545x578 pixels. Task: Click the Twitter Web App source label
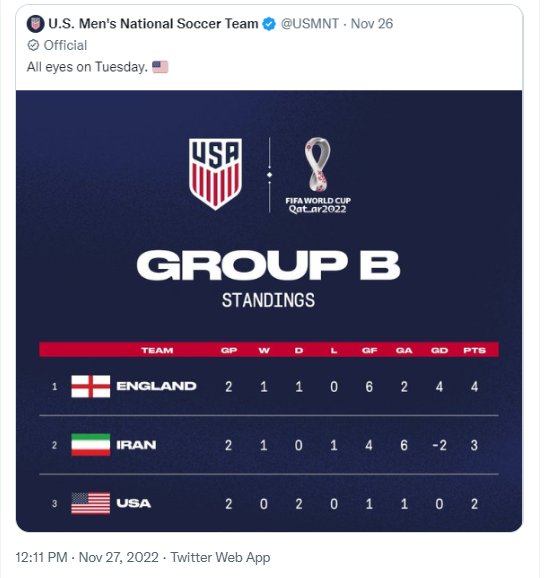tap(220, 557)
